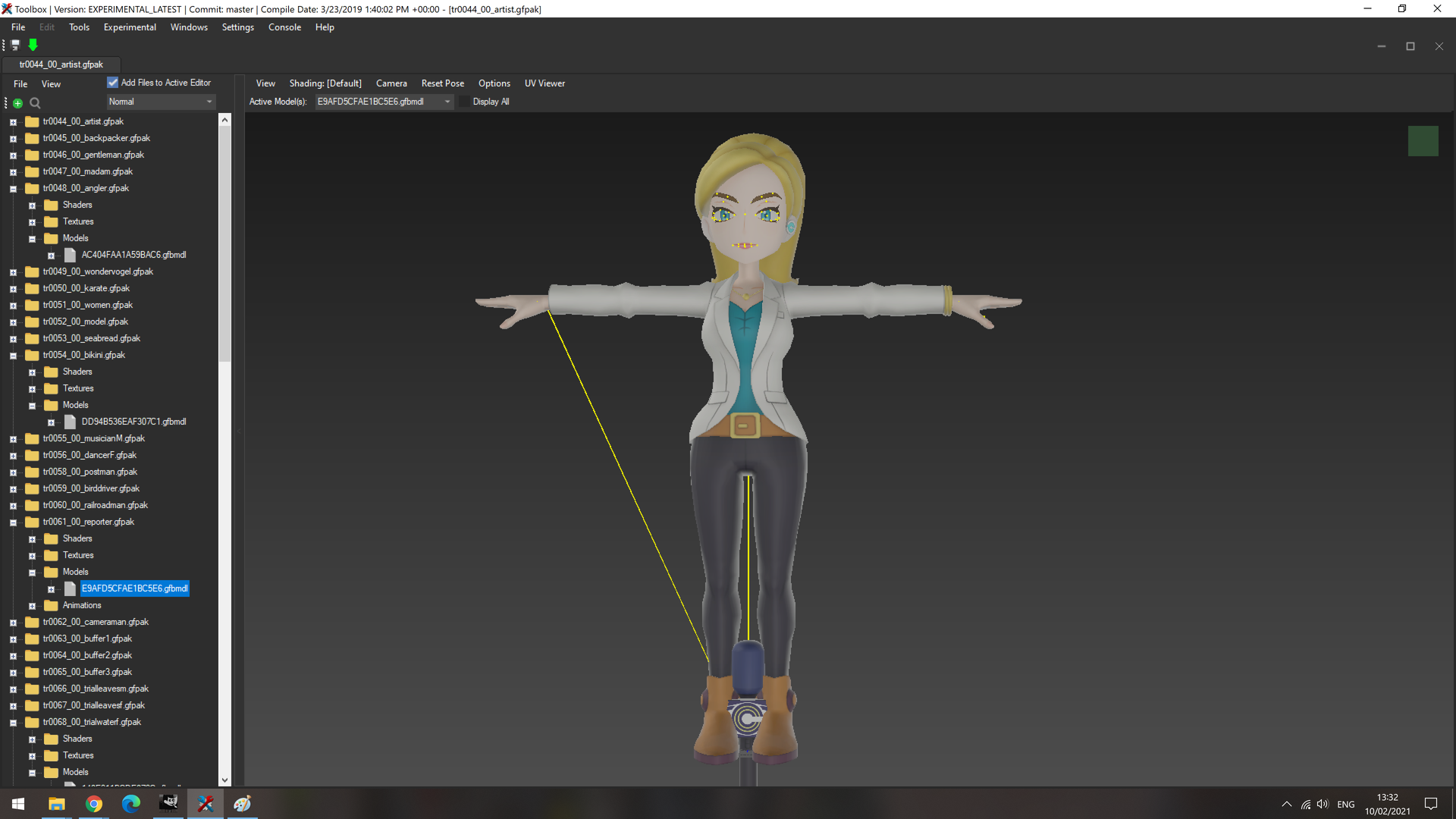Click the ENG language indicator
This screenshot has height=819, width=1456.
pos(1346,804)
